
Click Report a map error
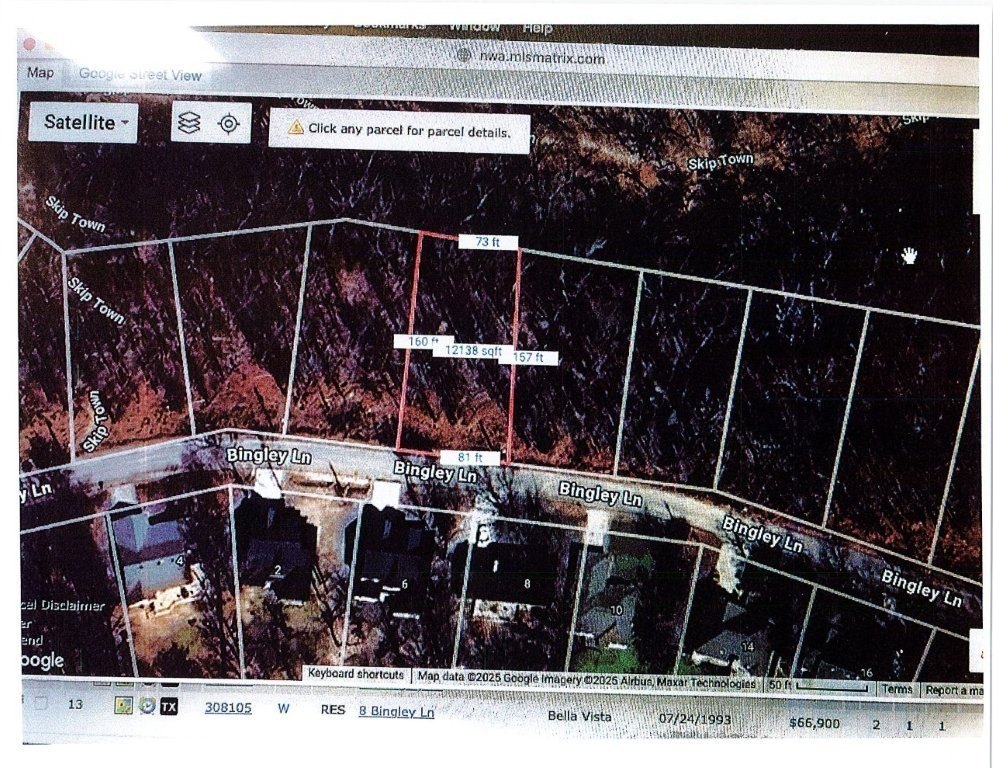point(957,689)
